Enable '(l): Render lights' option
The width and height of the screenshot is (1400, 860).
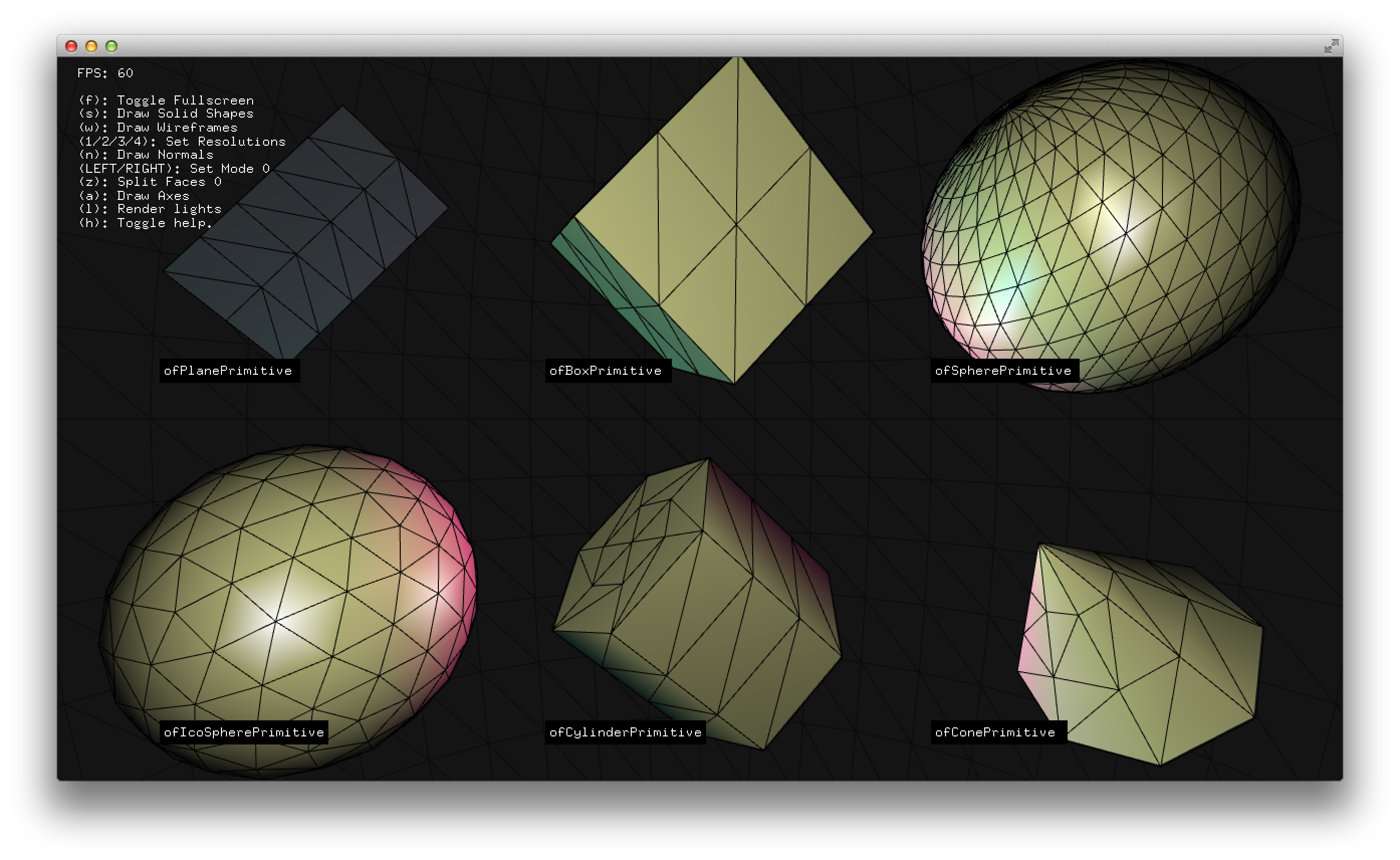click(150, 209)
